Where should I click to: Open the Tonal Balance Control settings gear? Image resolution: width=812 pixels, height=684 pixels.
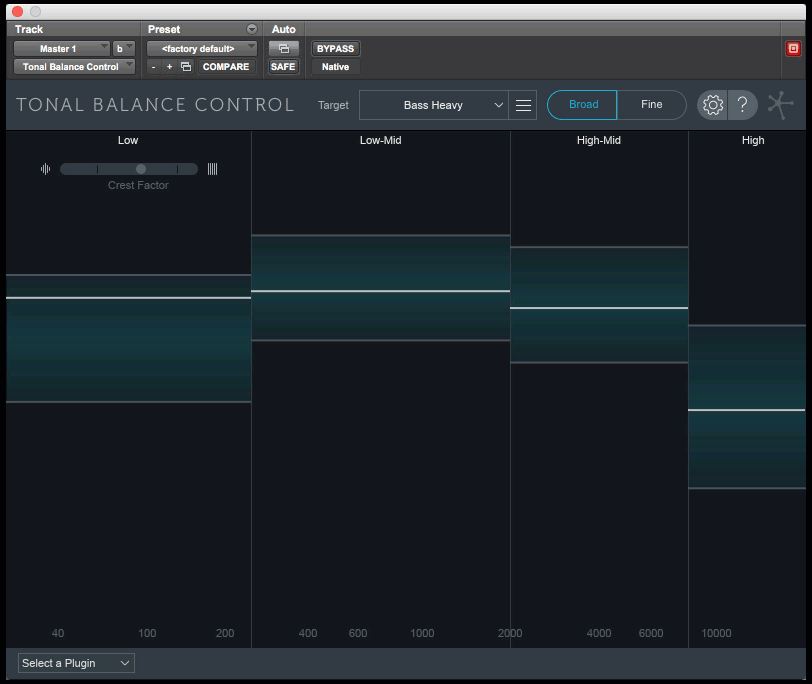(713, 105)
